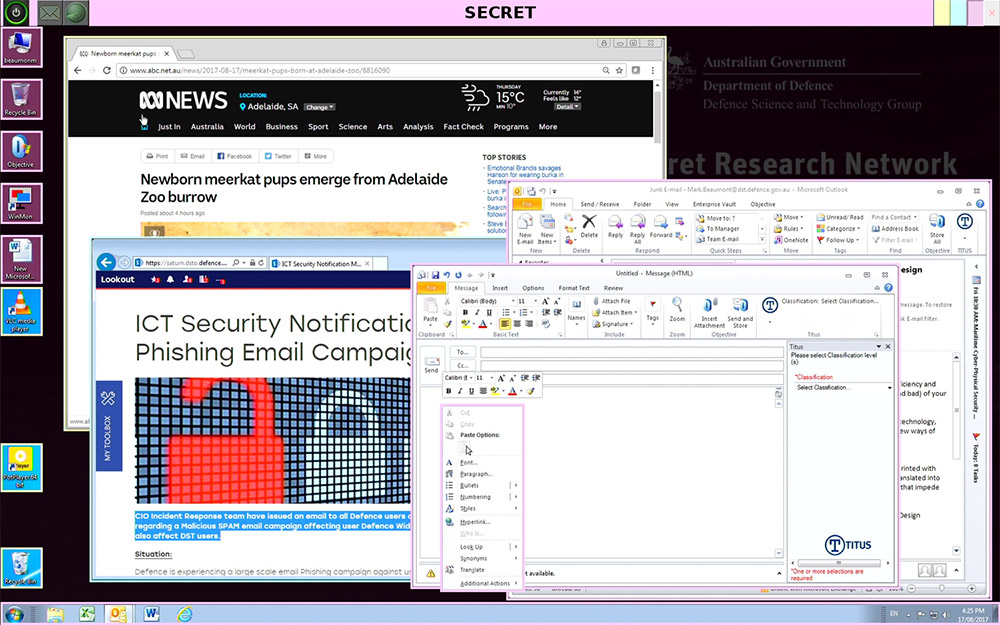Image resolution: width=1000 pixels, height=625 pixels.
Task: Click Delete X icon in Outlook Home ribbon
Action: (x=589, y=225)
